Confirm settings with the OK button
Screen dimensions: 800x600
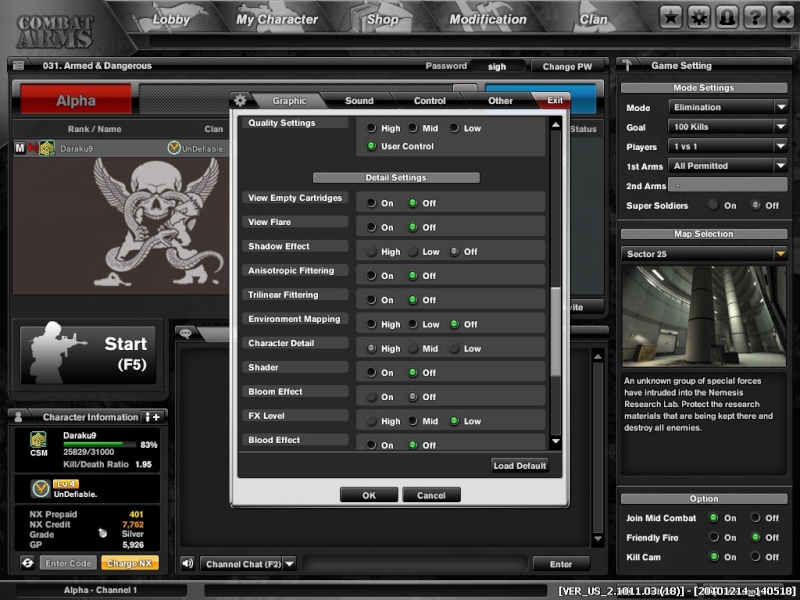coord(369,495)
